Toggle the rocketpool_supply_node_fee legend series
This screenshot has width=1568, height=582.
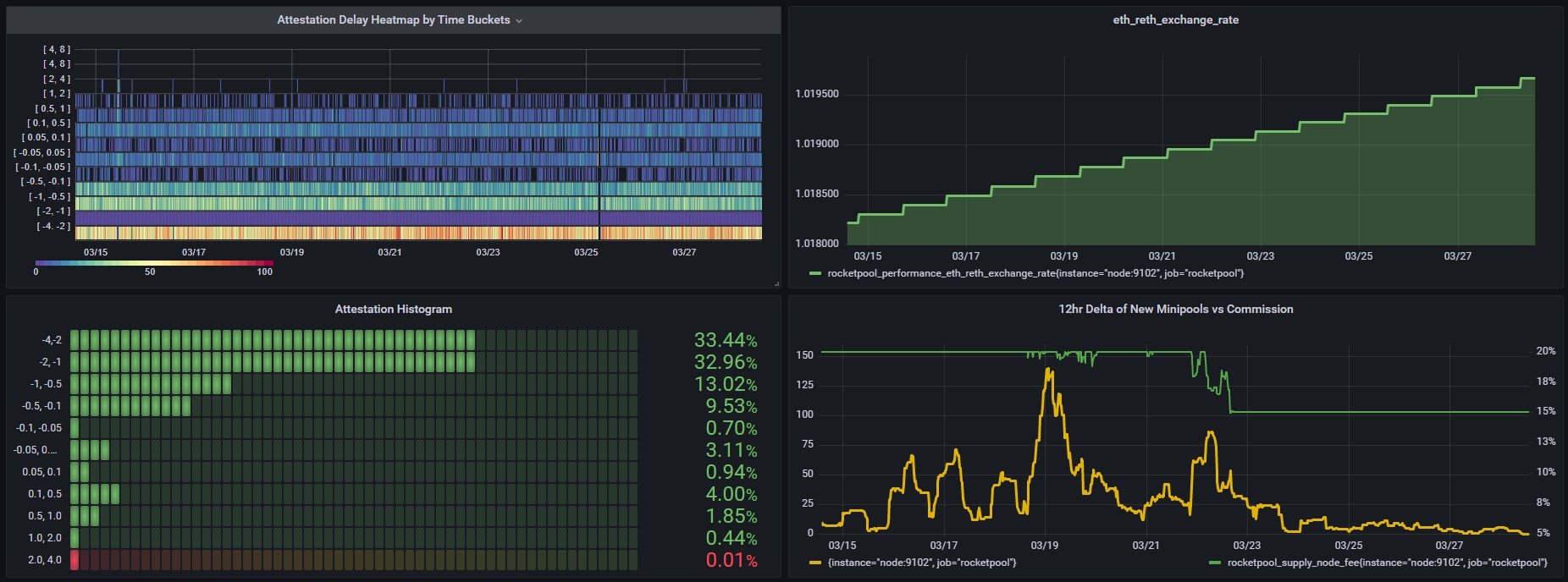1387,563
